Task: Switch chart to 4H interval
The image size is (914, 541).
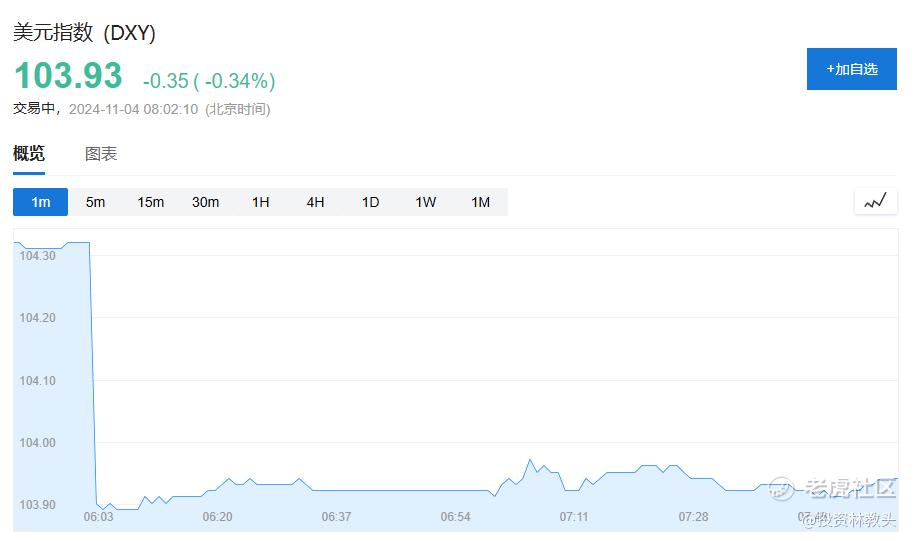Action: 315,202
